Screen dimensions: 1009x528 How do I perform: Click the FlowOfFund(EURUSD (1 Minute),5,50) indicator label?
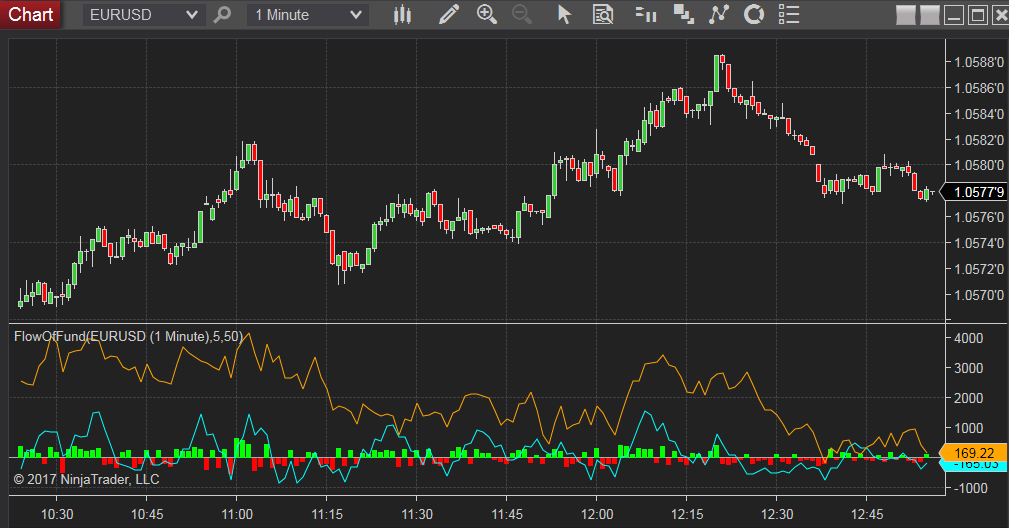pos(128,336)
